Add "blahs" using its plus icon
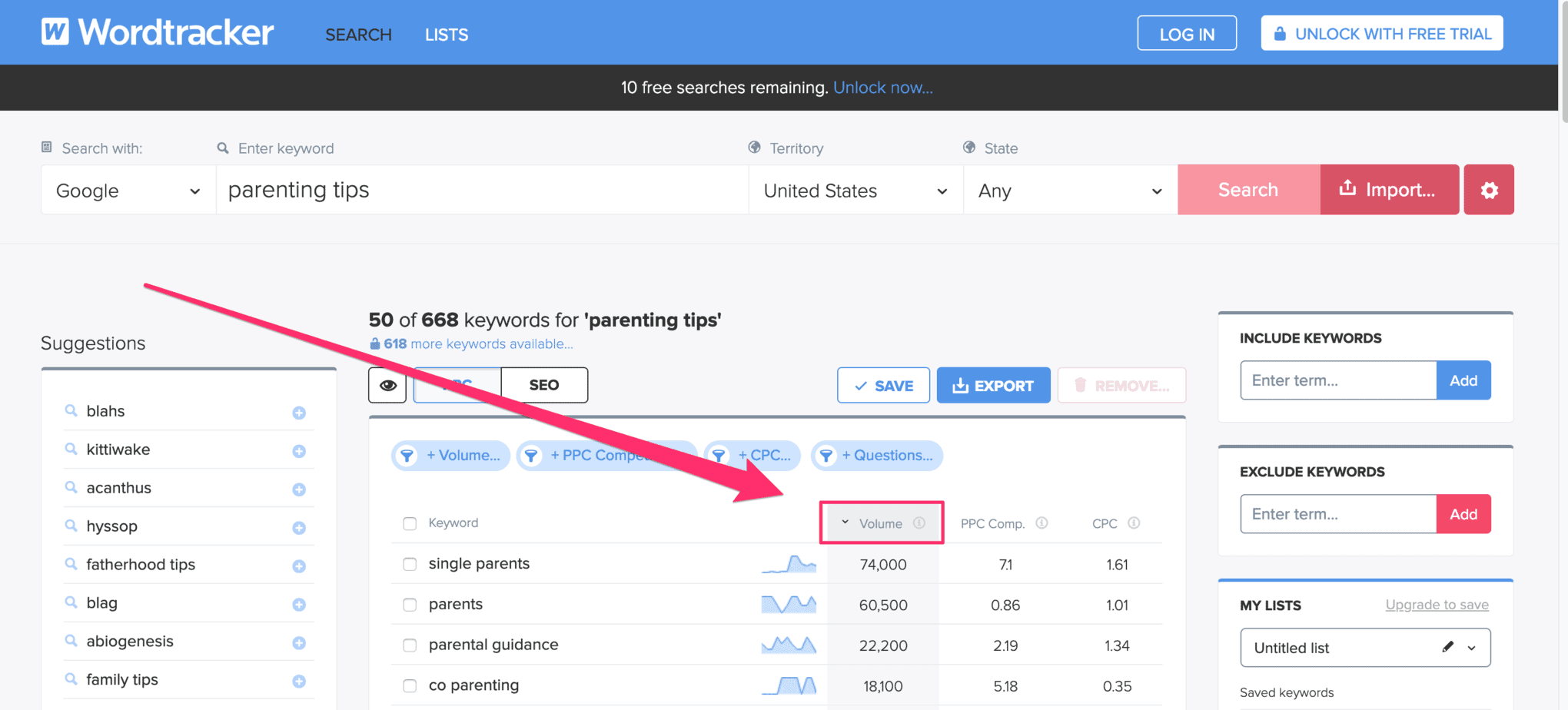The image size is (1568, 710). tap(298, 412)
